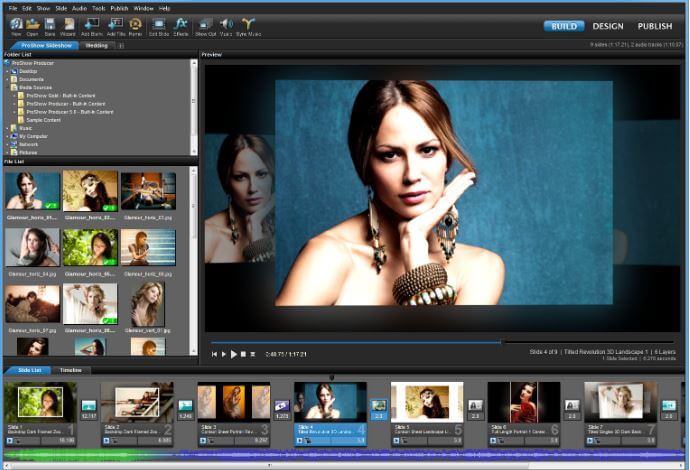Switch to the BUILD workspace
This screenshot has height=470, width=690.
click(564, 26)
